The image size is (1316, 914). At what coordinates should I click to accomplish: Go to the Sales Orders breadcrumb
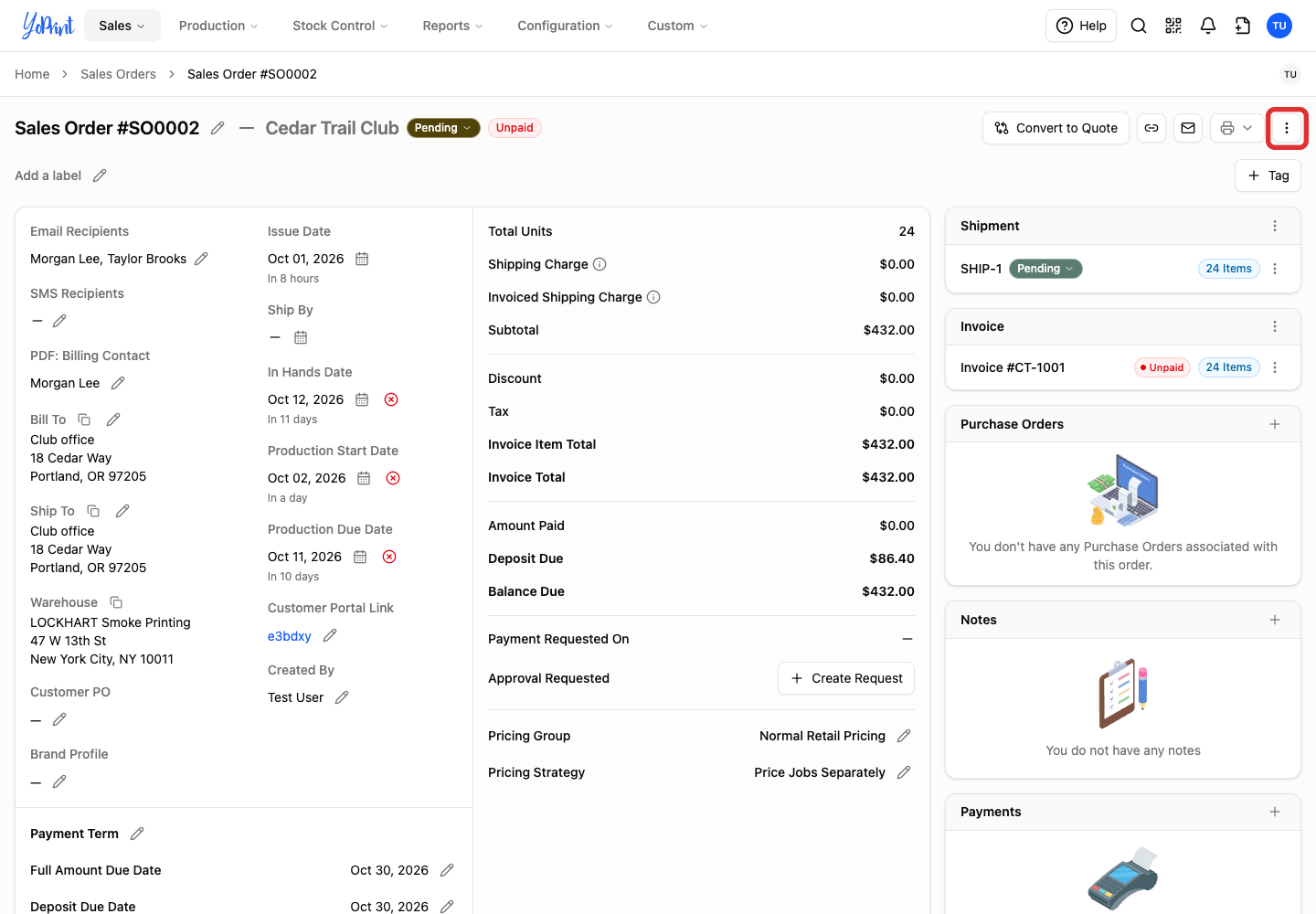(118, 74)
